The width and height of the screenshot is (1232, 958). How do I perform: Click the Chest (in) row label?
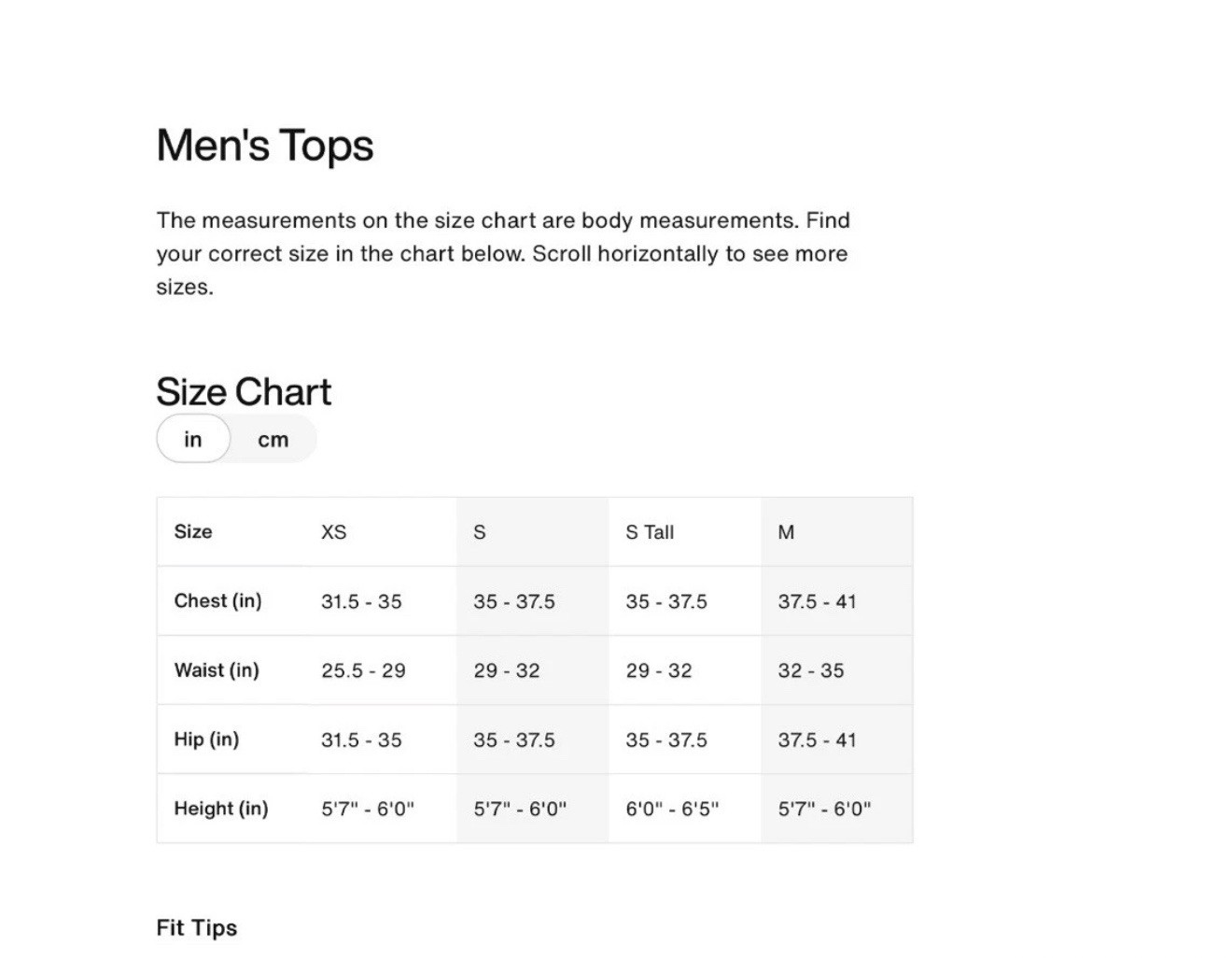tap(217, 601)
